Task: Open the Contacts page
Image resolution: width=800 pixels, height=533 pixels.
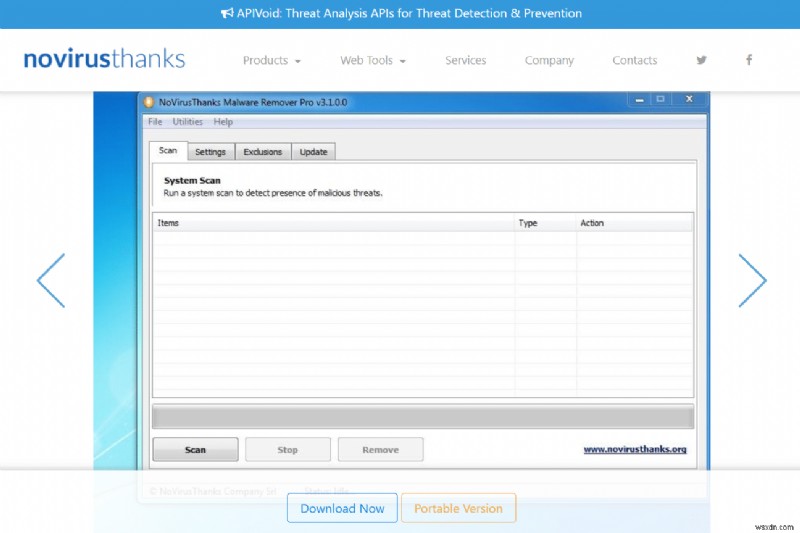Action: click(634, 60)
